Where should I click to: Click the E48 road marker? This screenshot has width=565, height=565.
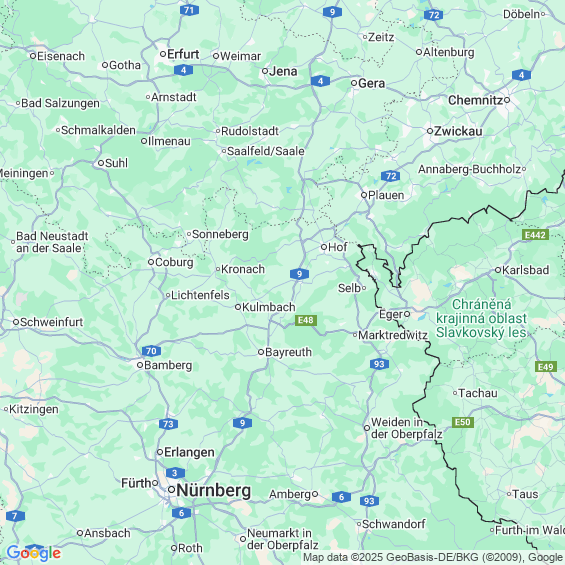(306, 320)
